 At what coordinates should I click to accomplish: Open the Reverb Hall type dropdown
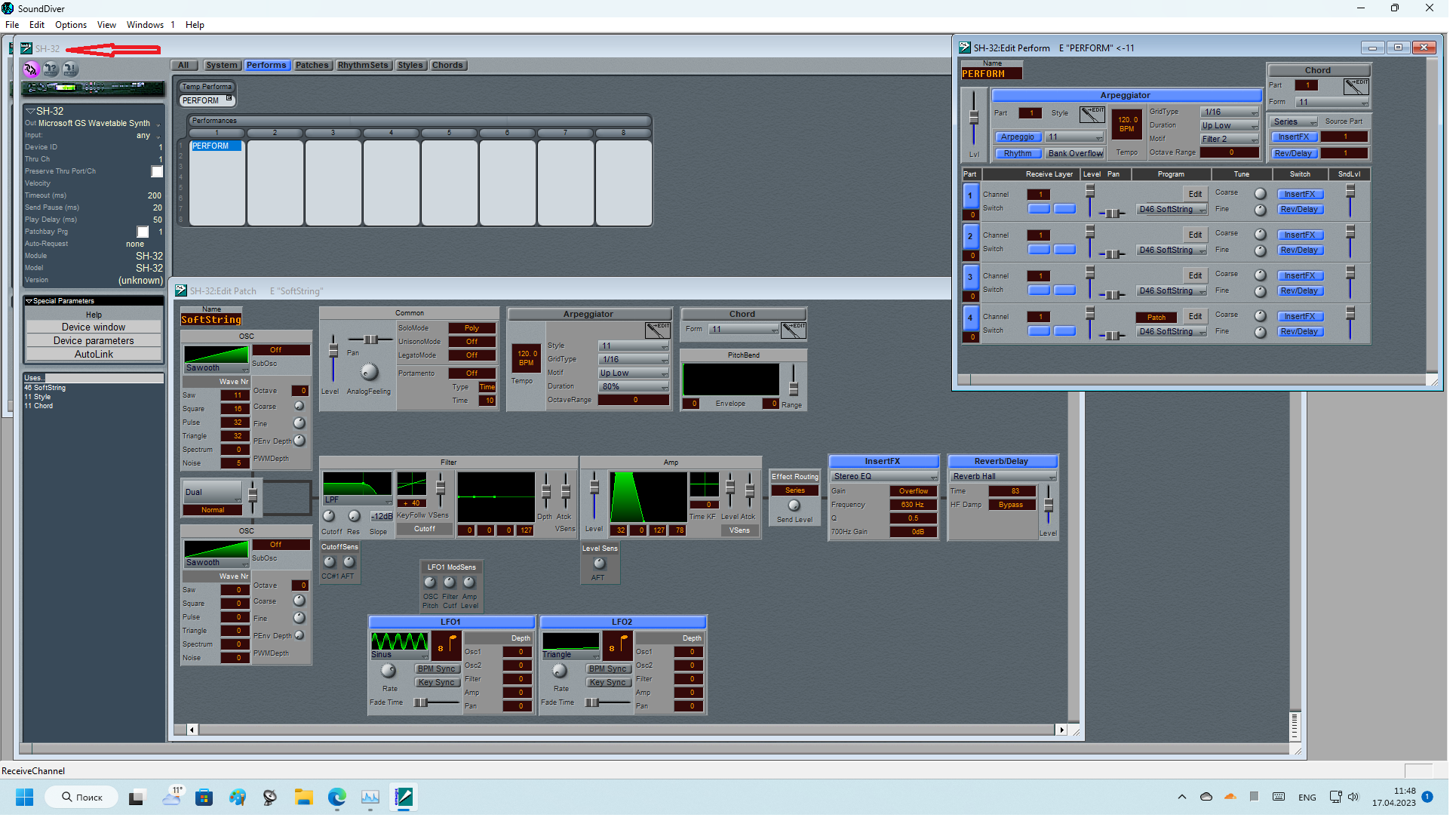point(1003,477)
